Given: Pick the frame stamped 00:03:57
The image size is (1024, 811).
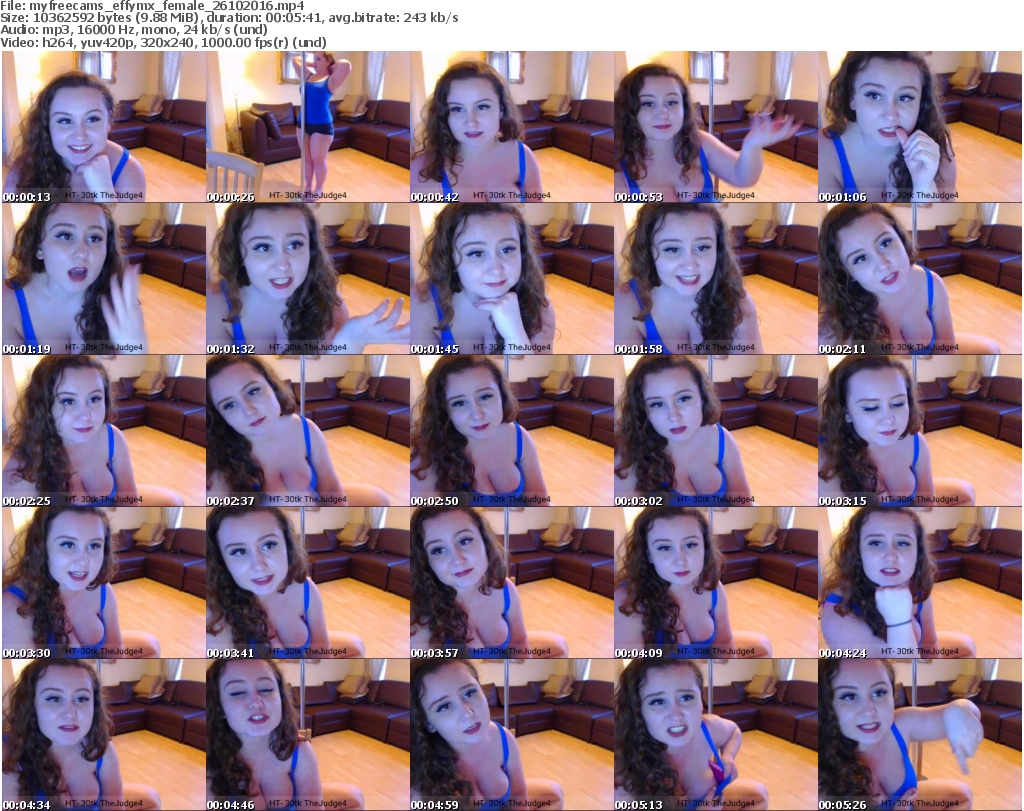Looking at the screenshot, I should 512,582.
